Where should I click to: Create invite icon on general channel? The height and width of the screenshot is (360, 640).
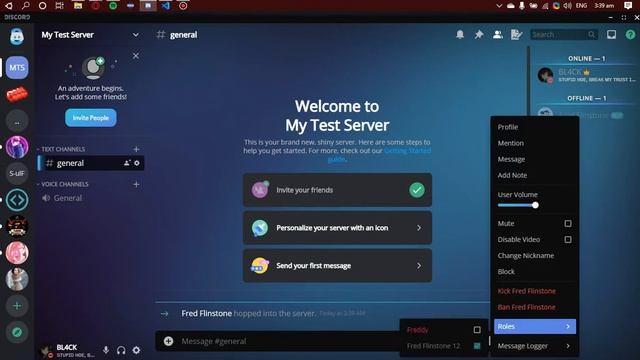127,163
